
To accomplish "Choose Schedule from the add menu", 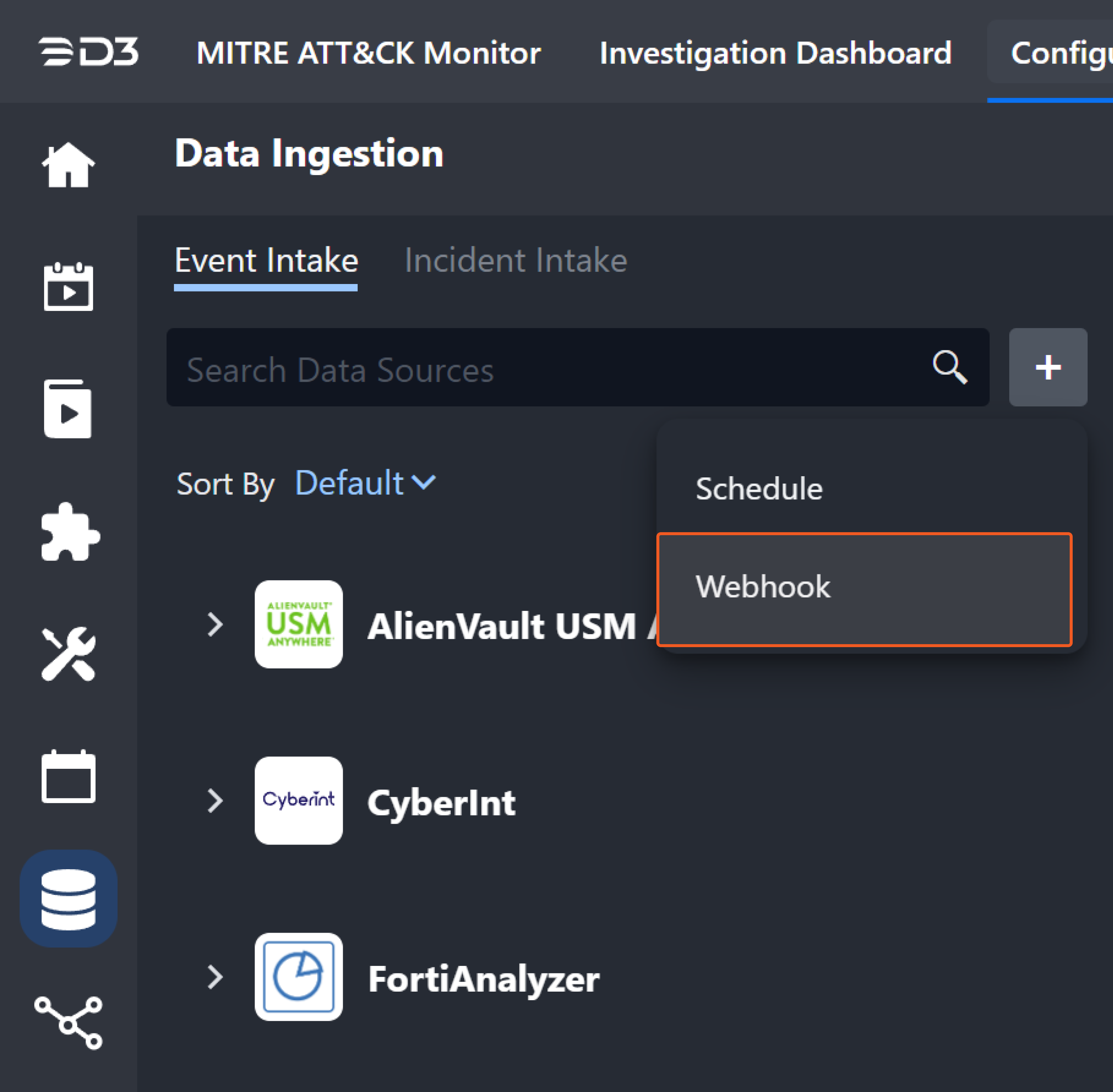I will click(758, 489).
